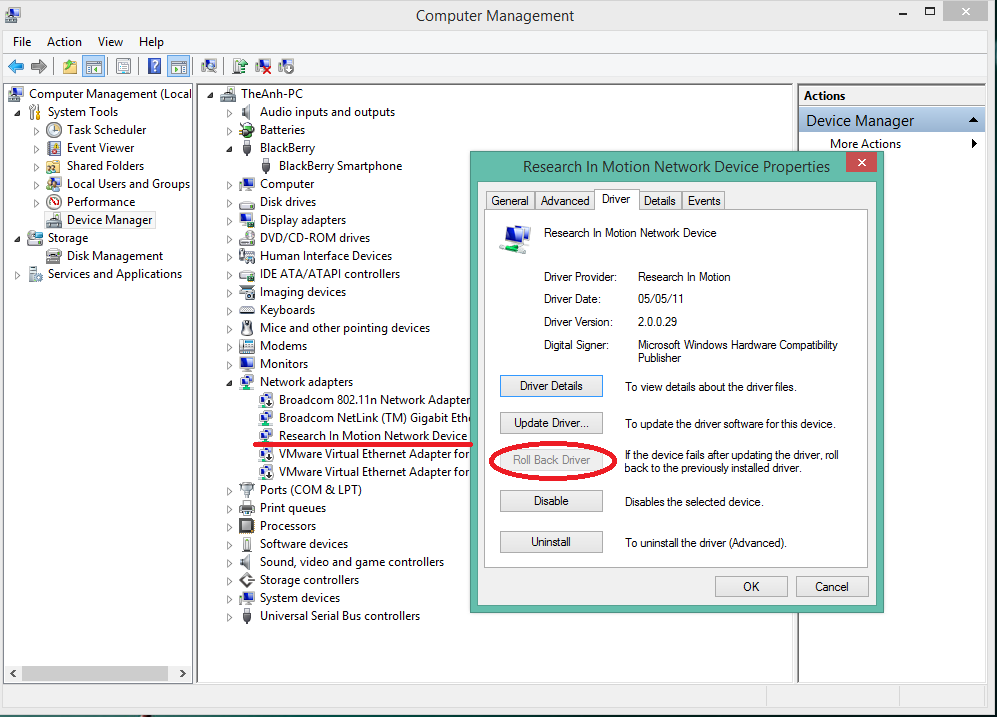Expand Services and Applications node
The height and width of the screenshot is (717, 997).
(17, 275)
